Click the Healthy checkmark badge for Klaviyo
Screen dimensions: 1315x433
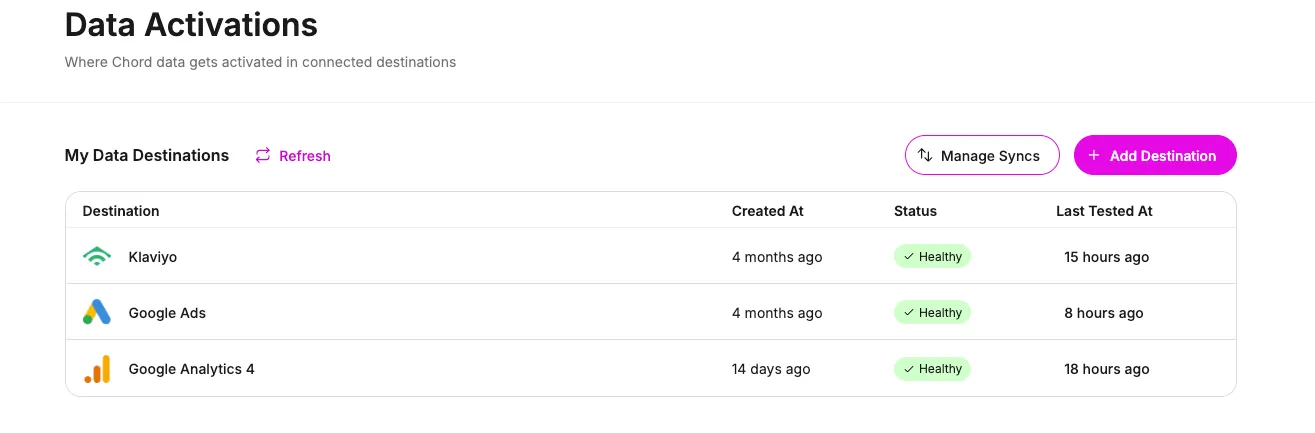pos(932,257)
